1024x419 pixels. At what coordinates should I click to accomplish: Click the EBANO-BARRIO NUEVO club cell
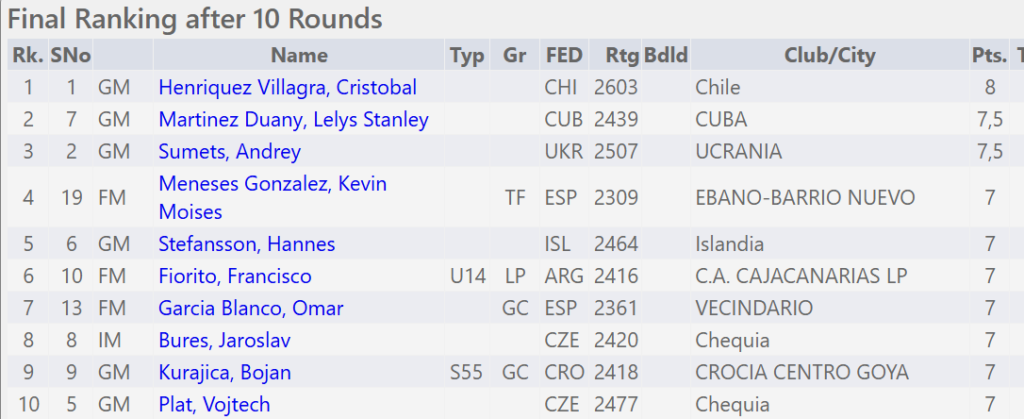coord(804,198)
